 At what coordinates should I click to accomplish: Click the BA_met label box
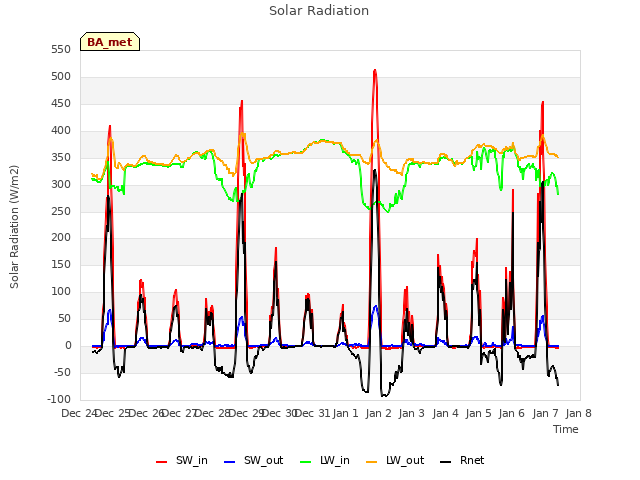point(110,42)
